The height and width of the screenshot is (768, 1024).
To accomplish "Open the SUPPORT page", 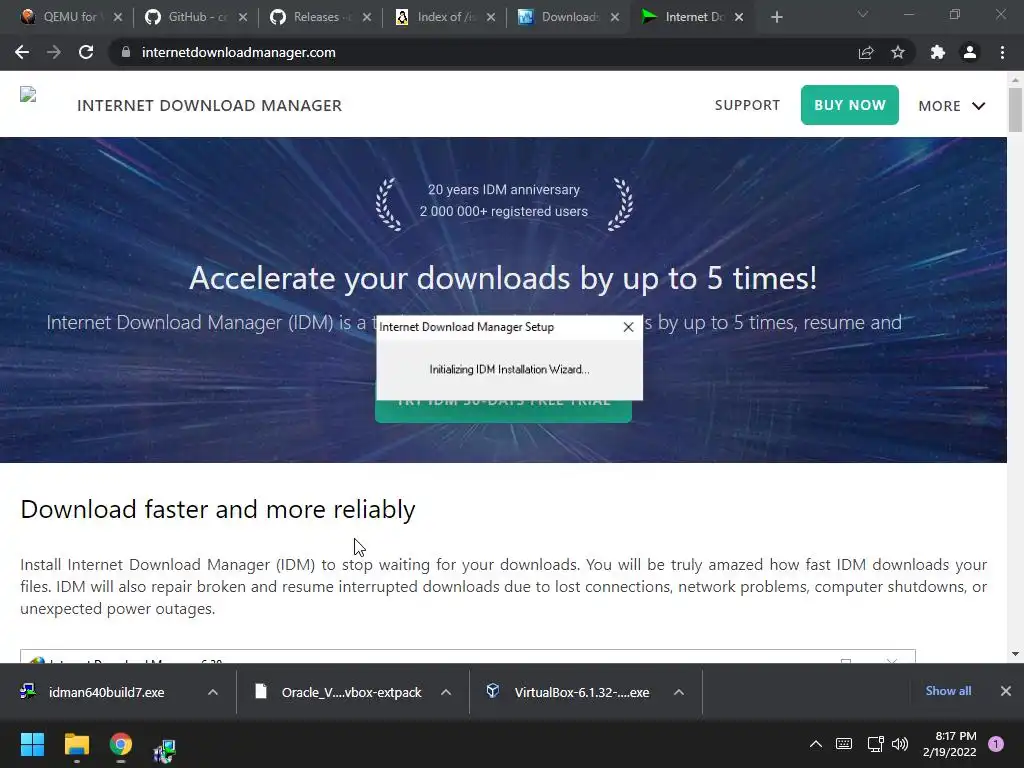I will pos(747,105).
